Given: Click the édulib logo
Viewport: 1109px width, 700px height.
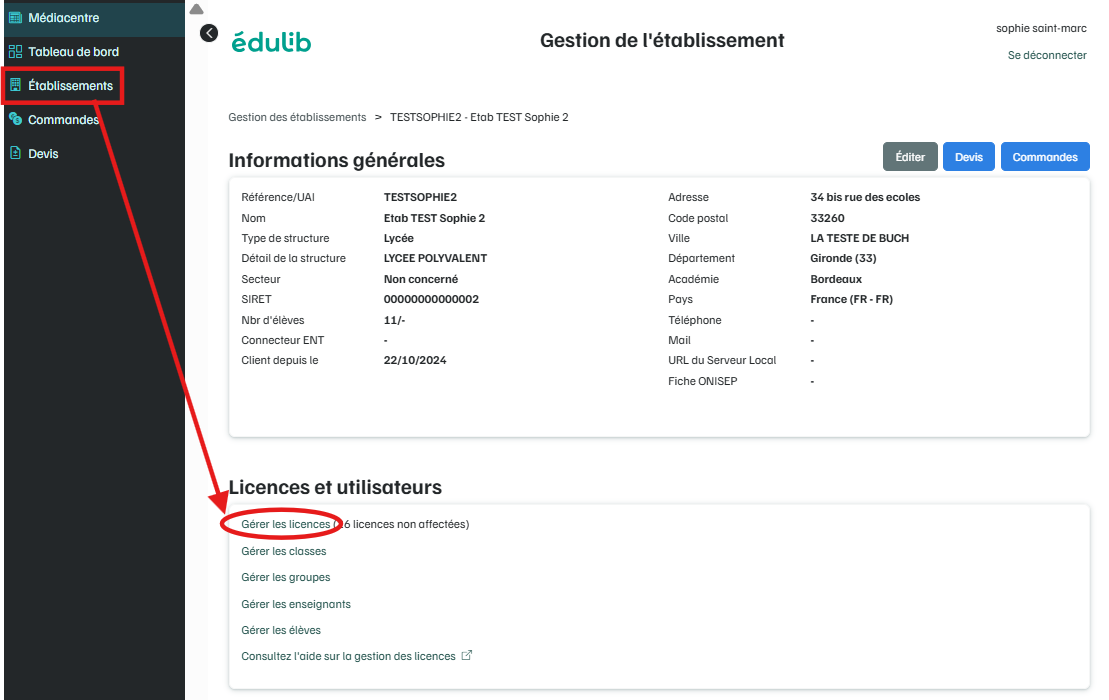Looking at the screenshot, I should 271,42.
